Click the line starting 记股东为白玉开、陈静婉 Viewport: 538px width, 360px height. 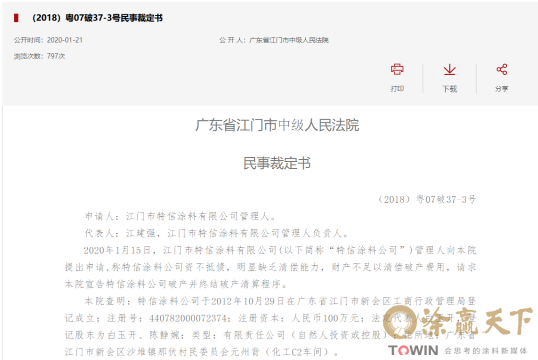pos(270,335)
